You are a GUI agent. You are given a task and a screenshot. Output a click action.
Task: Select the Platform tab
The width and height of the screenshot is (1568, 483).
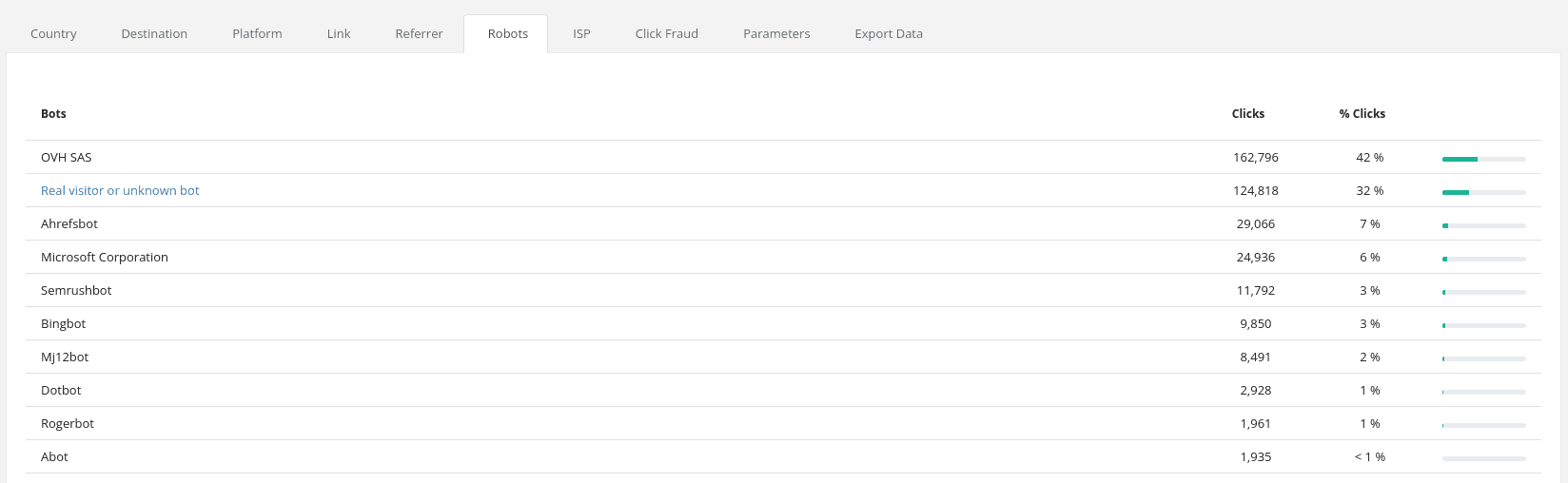tap(257, 34)
